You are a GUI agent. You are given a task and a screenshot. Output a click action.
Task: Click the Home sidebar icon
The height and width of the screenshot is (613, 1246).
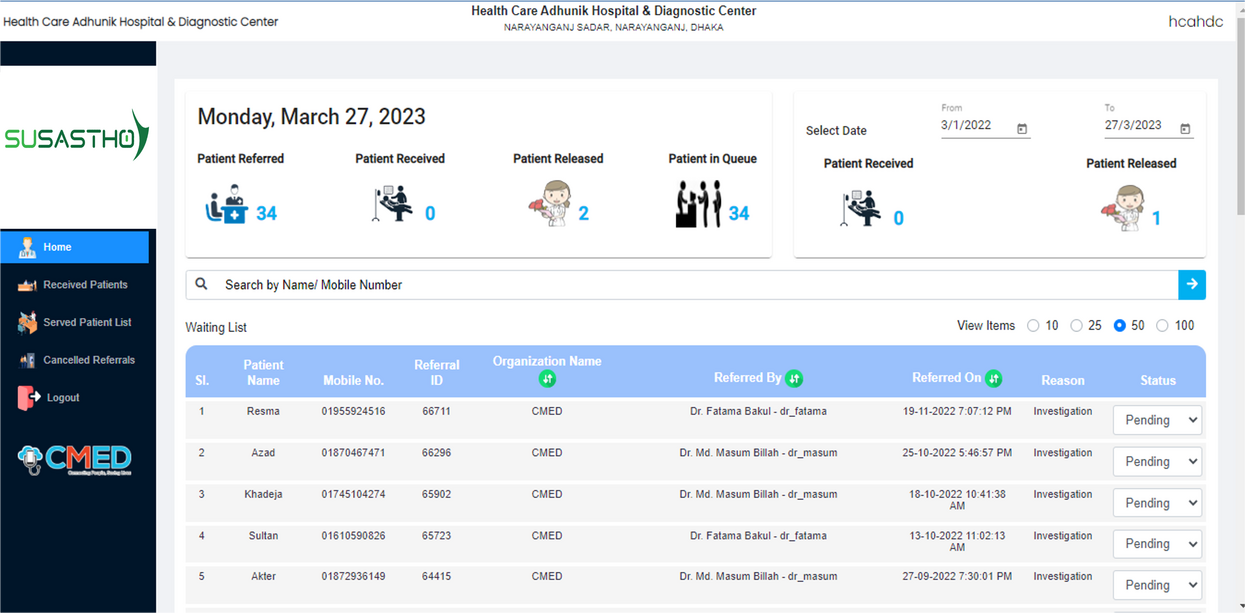click(27, 247)
